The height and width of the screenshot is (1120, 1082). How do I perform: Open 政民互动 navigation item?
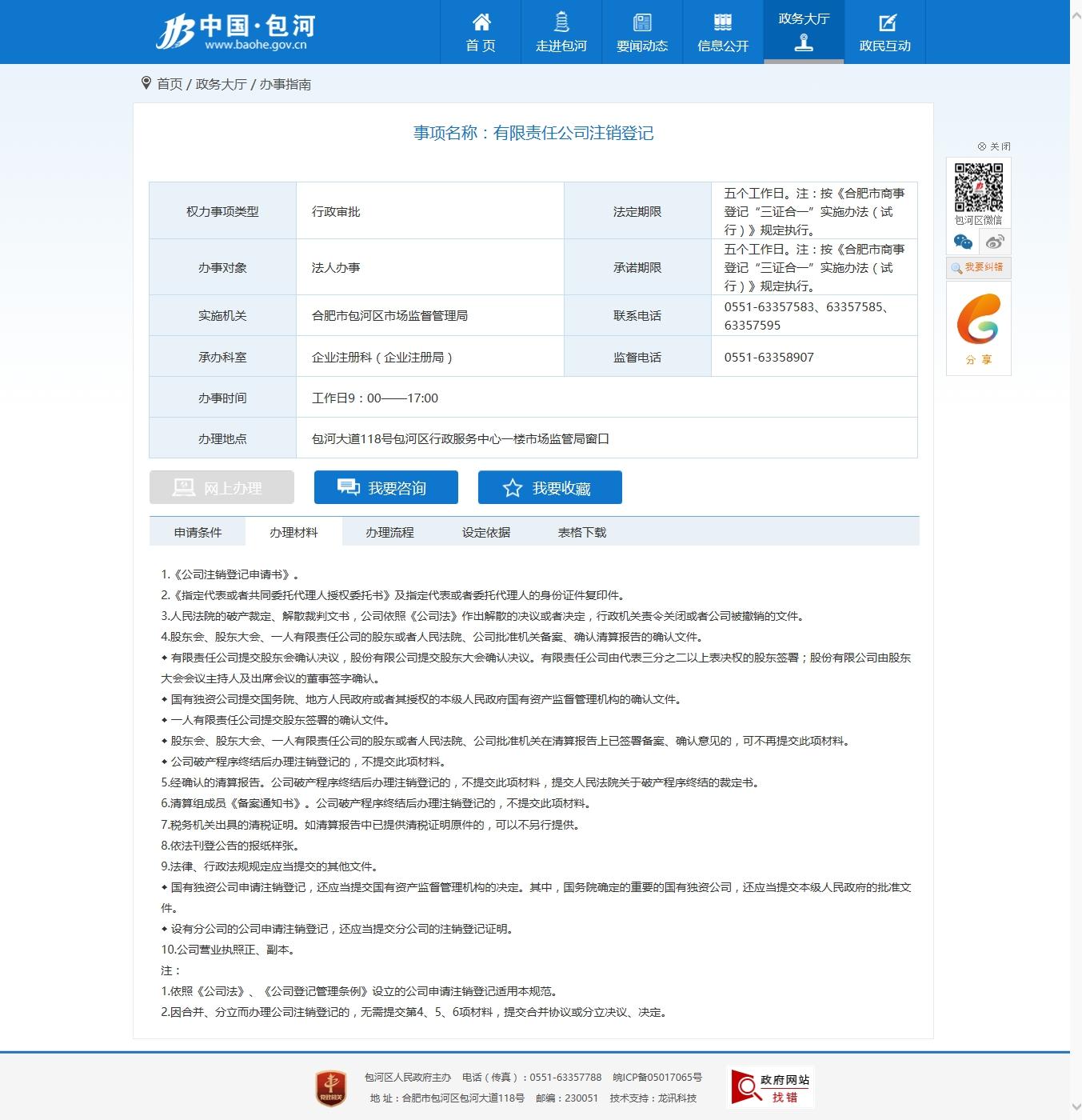[884, 32]
